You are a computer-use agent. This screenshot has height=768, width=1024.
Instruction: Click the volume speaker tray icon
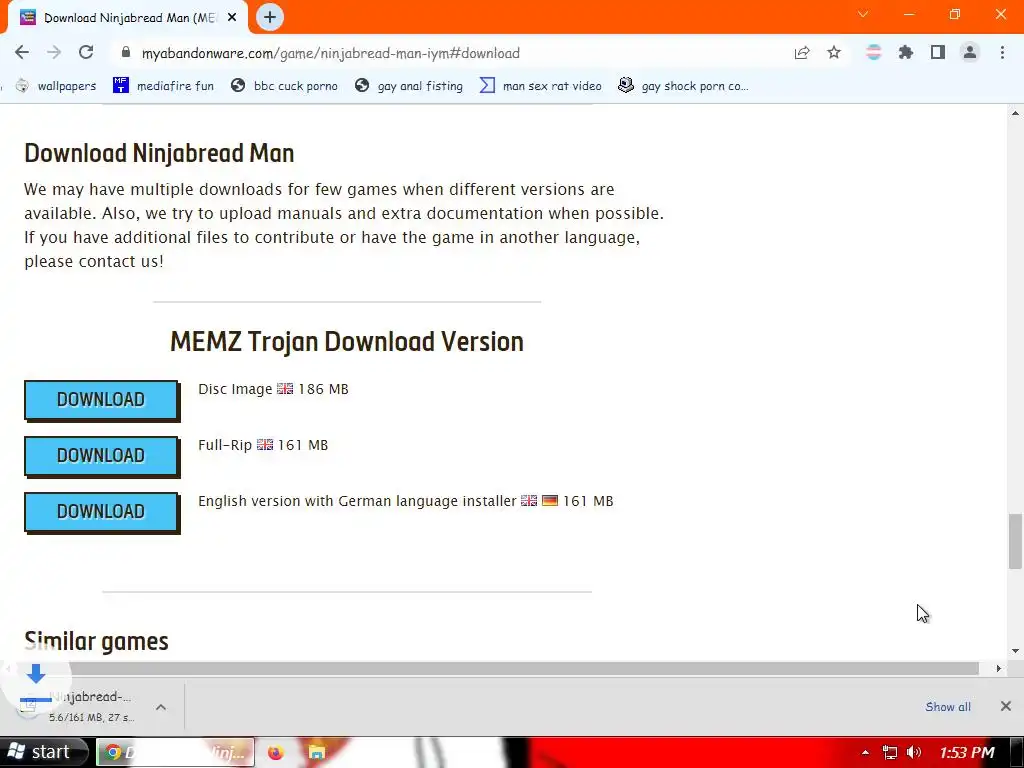click(914, 753)
